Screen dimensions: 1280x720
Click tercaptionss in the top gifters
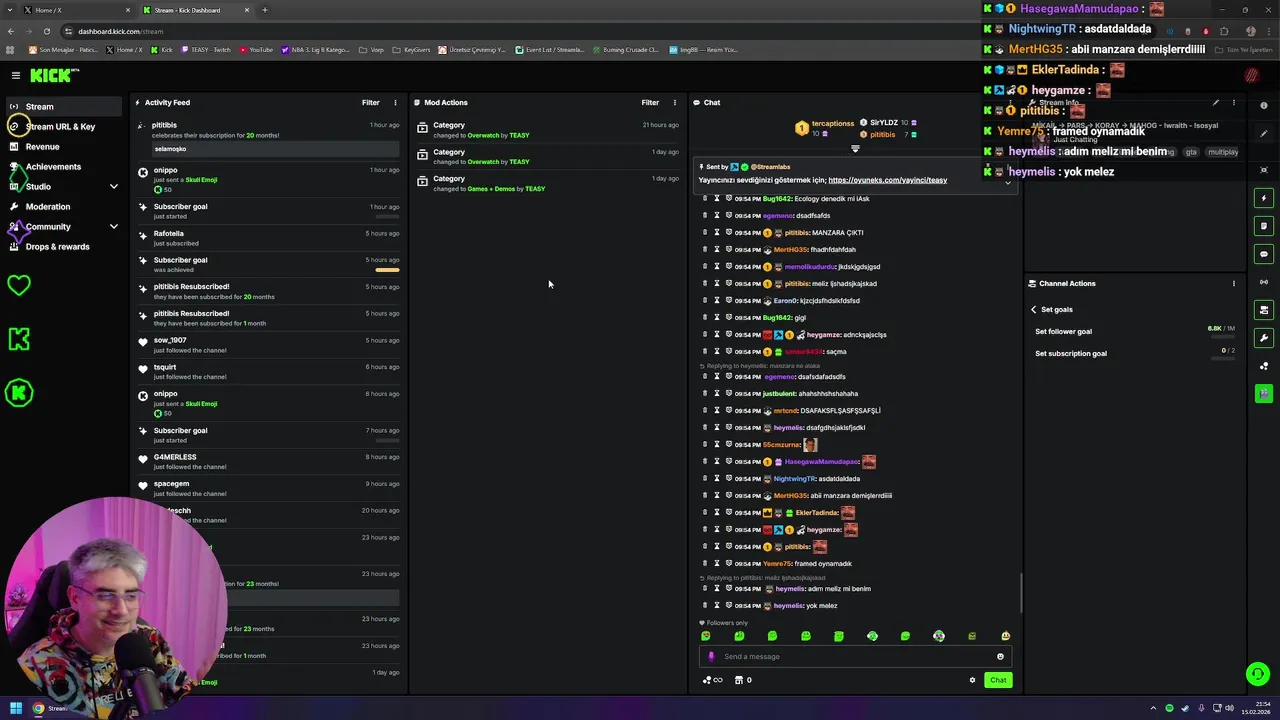coord(832,123)
